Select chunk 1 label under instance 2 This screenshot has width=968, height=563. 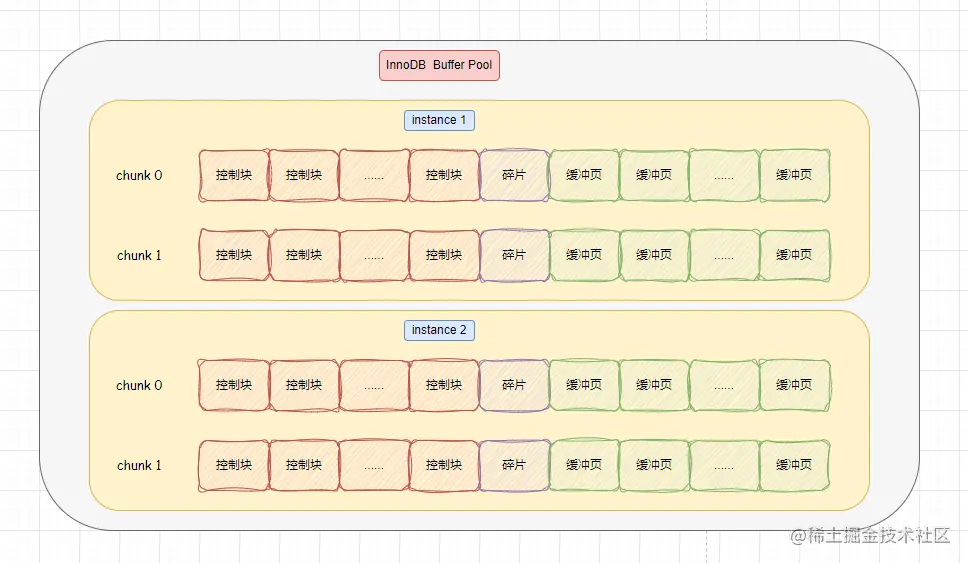click(139, 465)
